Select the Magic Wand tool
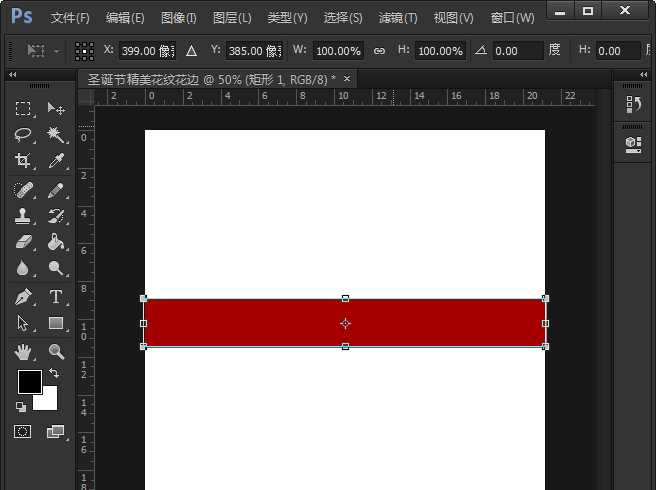Viewport: 656px width, 490px height. coord(56,134)
